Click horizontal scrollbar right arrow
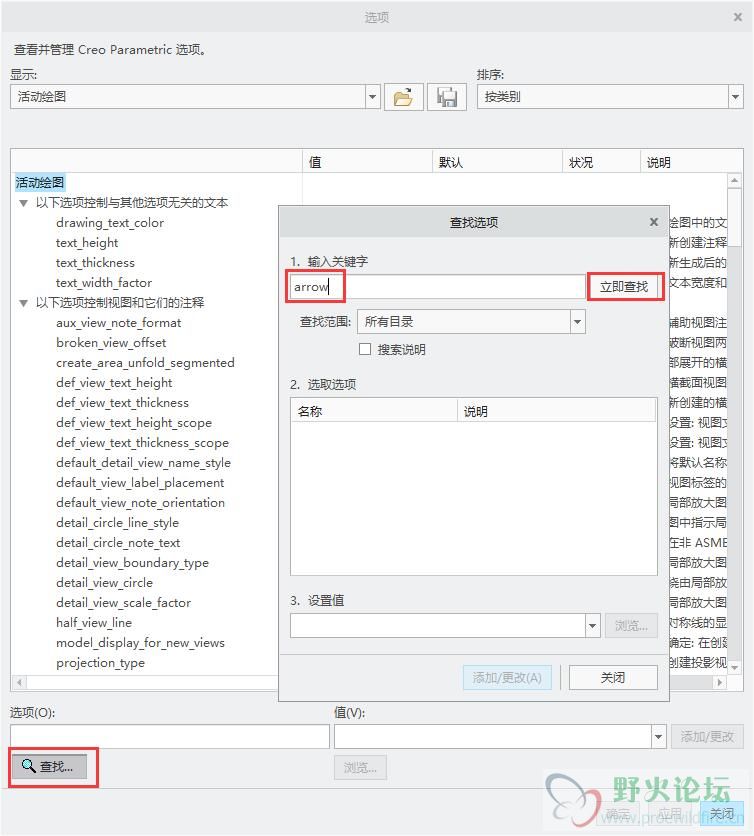754x836 pixels. point(719,682)
